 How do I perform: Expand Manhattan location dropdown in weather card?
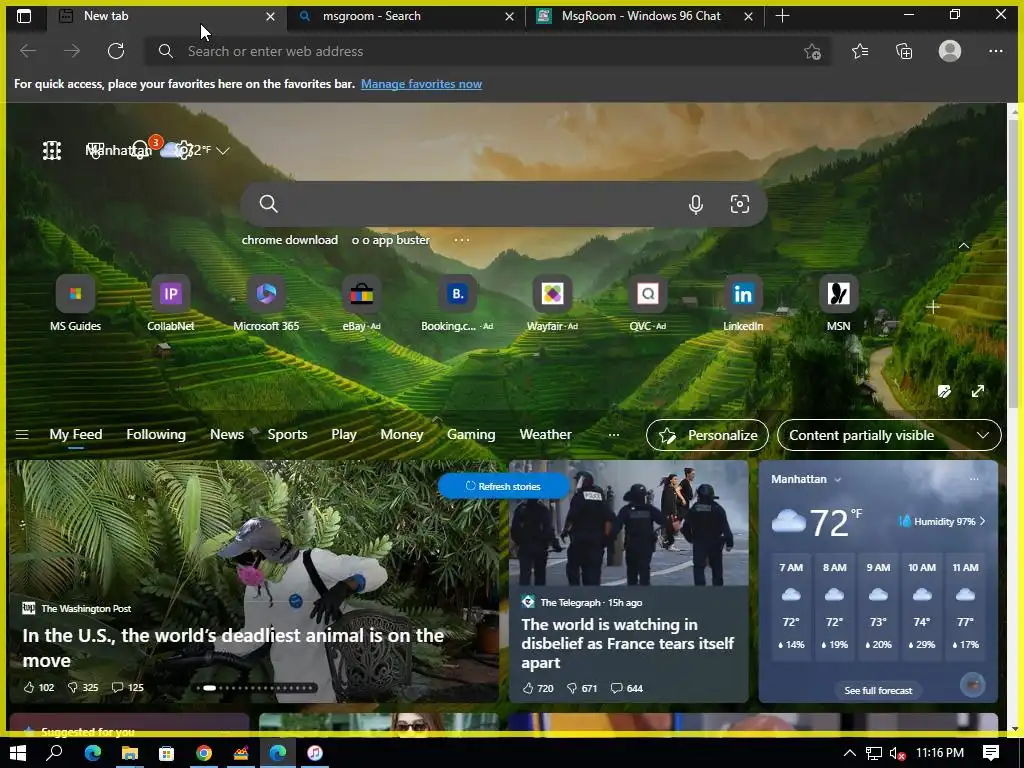point(838,479)
